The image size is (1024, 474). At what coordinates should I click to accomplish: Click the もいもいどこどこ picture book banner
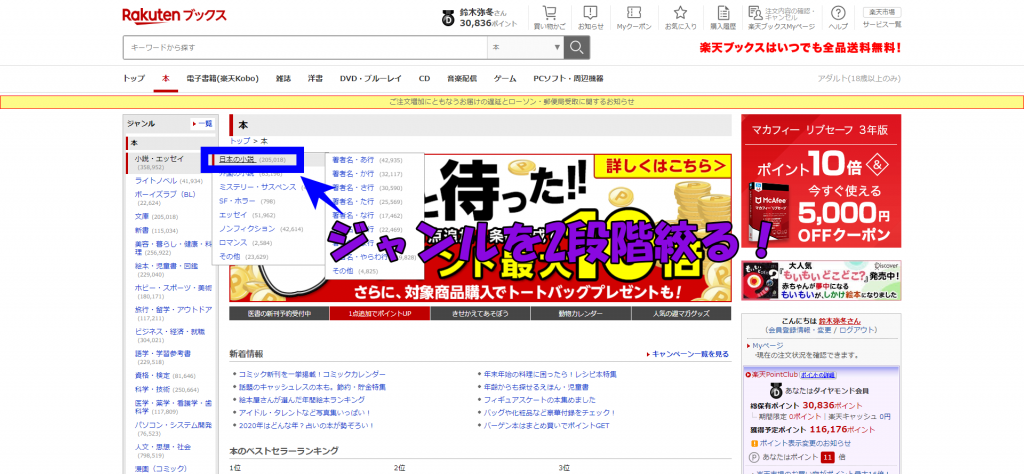coord(821,281)
